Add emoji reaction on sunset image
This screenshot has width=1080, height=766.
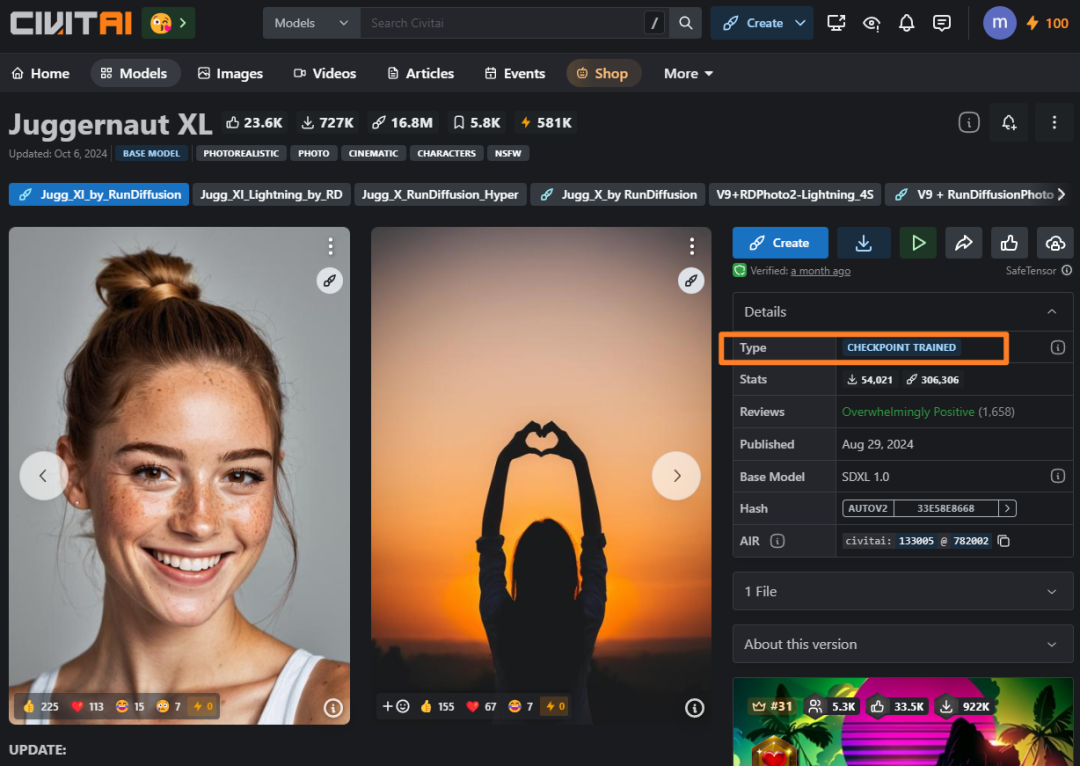click(x=396, y=706)
